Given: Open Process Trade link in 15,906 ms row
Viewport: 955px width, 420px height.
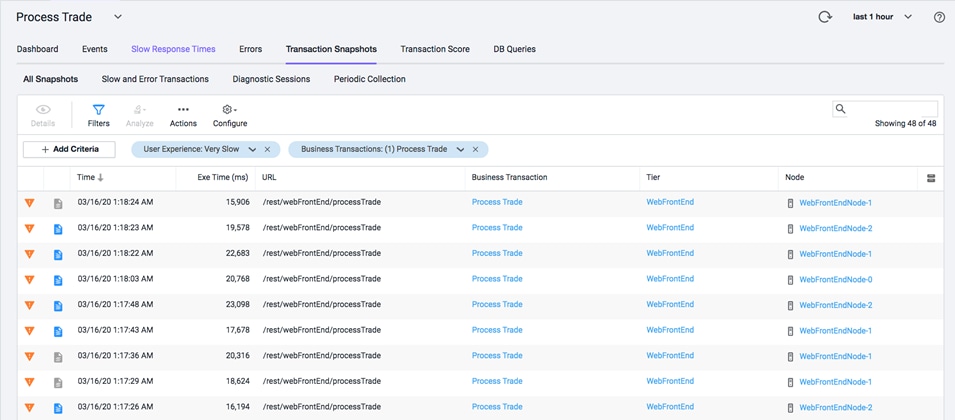Looking at the screenshot, I should (497, 202).
